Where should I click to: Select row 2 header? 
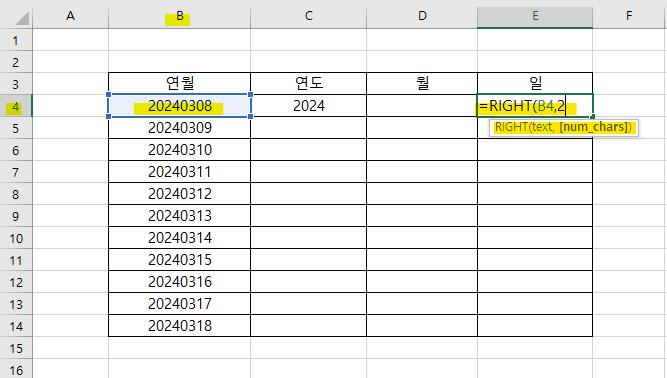[x=16, y=62]
